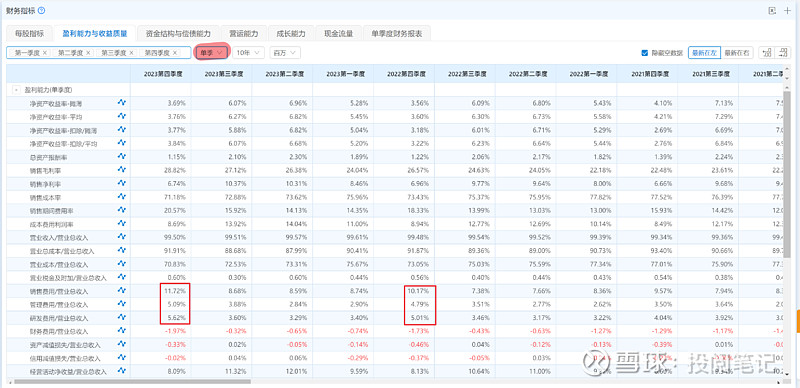Open trend chart icon for 销售费用/营业总收入
The height and width of the screenshot is (388, 800).
coord(121,290)
